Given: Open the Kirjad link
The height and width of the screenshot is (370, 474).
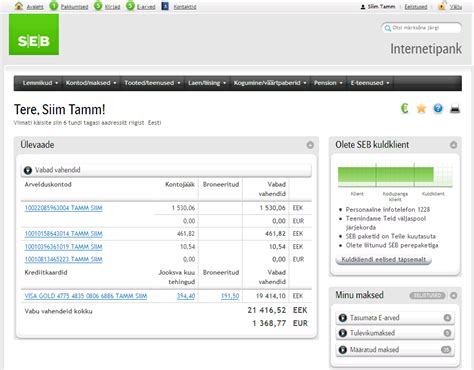Looking at the screenshot, I should (x=112, y=7).
